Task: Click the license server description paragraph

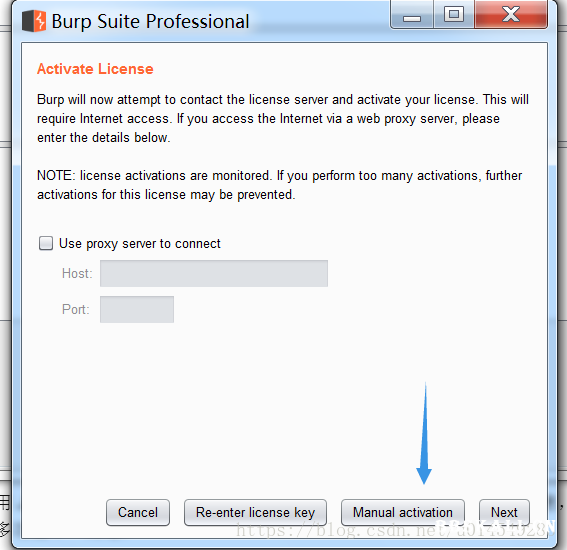Action: [283, 119]
